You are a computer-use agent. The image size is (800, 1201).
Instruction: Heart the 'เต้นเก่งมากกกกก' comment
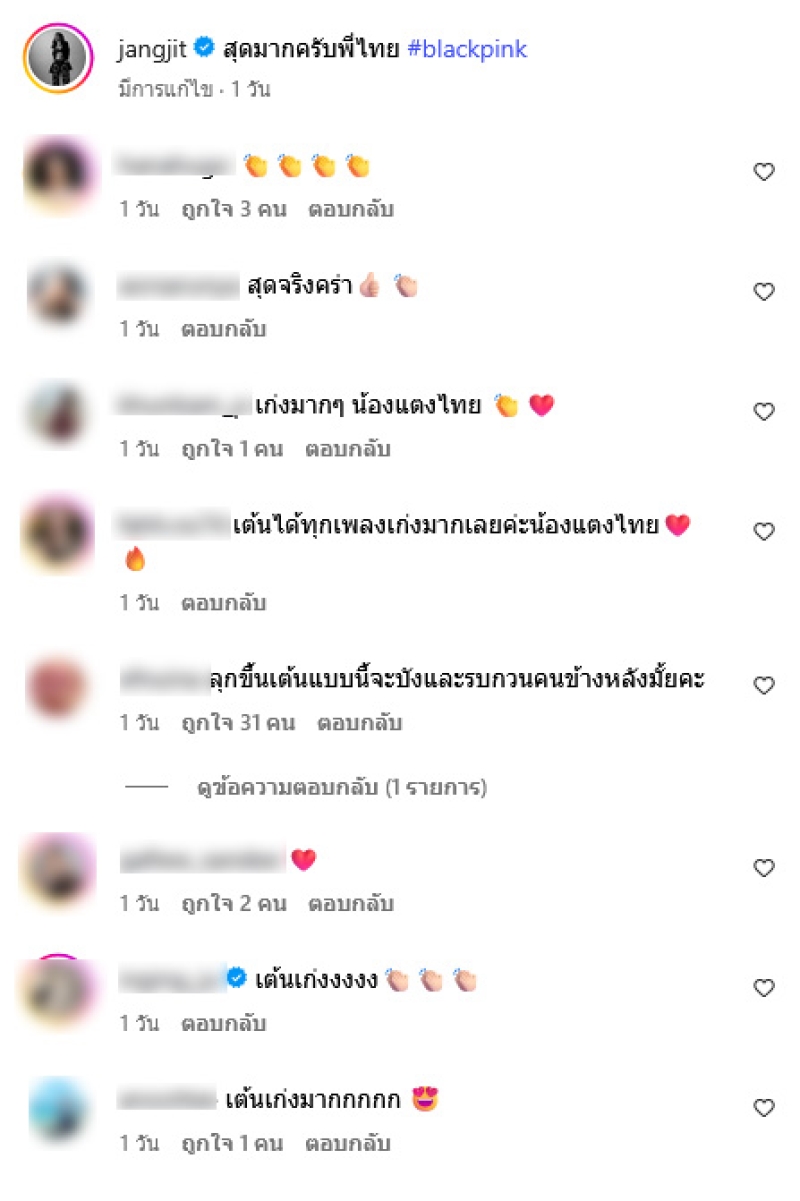coord(764,1108)
